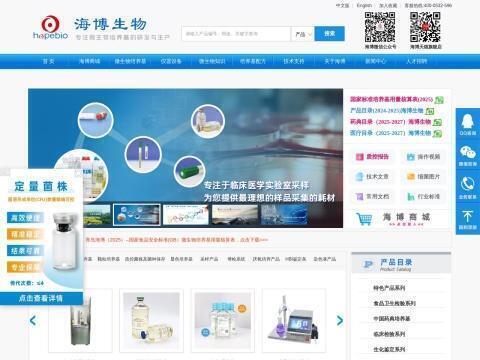
Task: Open the 产品 search category dropdown
Action: [x=303, y=34]
